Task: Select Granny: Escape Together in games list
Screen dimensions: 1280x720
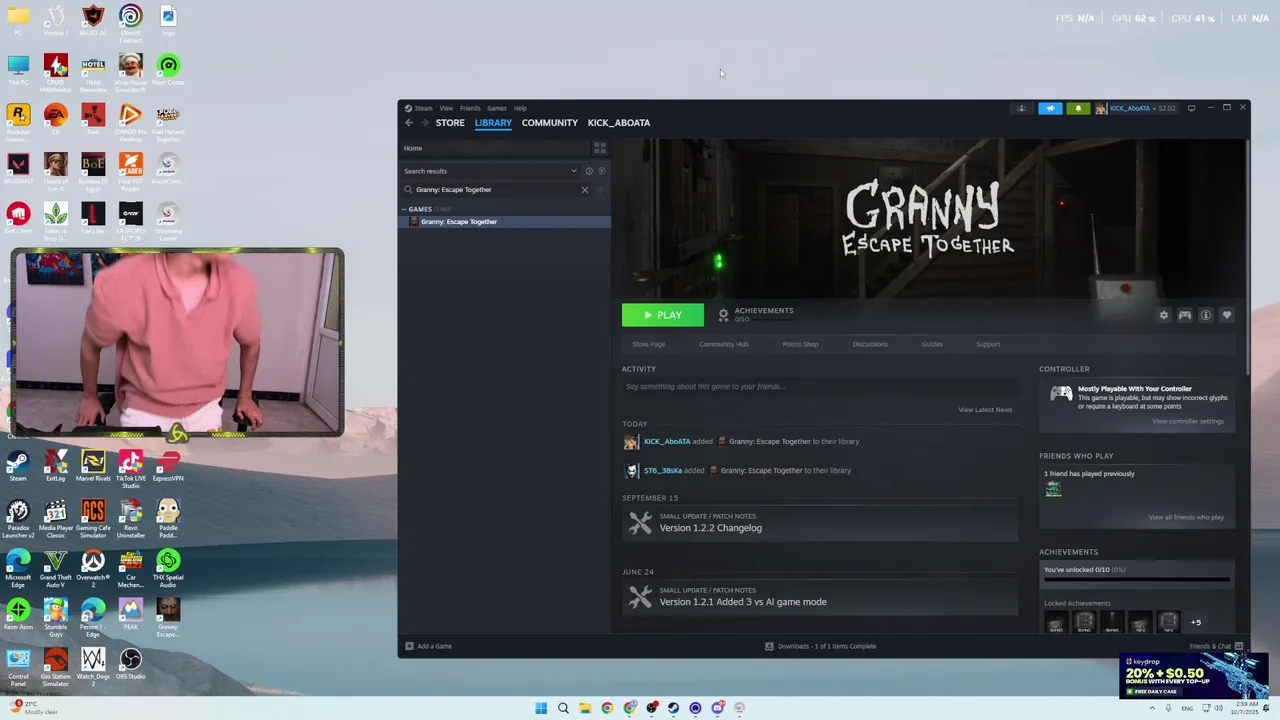Action: 504,222
